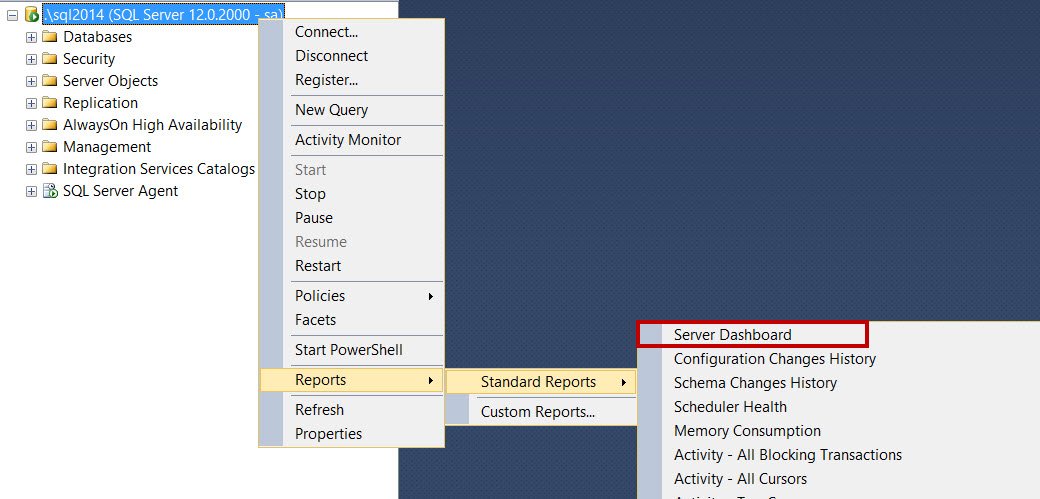The image size is (1040, 499).
Task: Click the Replication folder icon
Action: 50,102
